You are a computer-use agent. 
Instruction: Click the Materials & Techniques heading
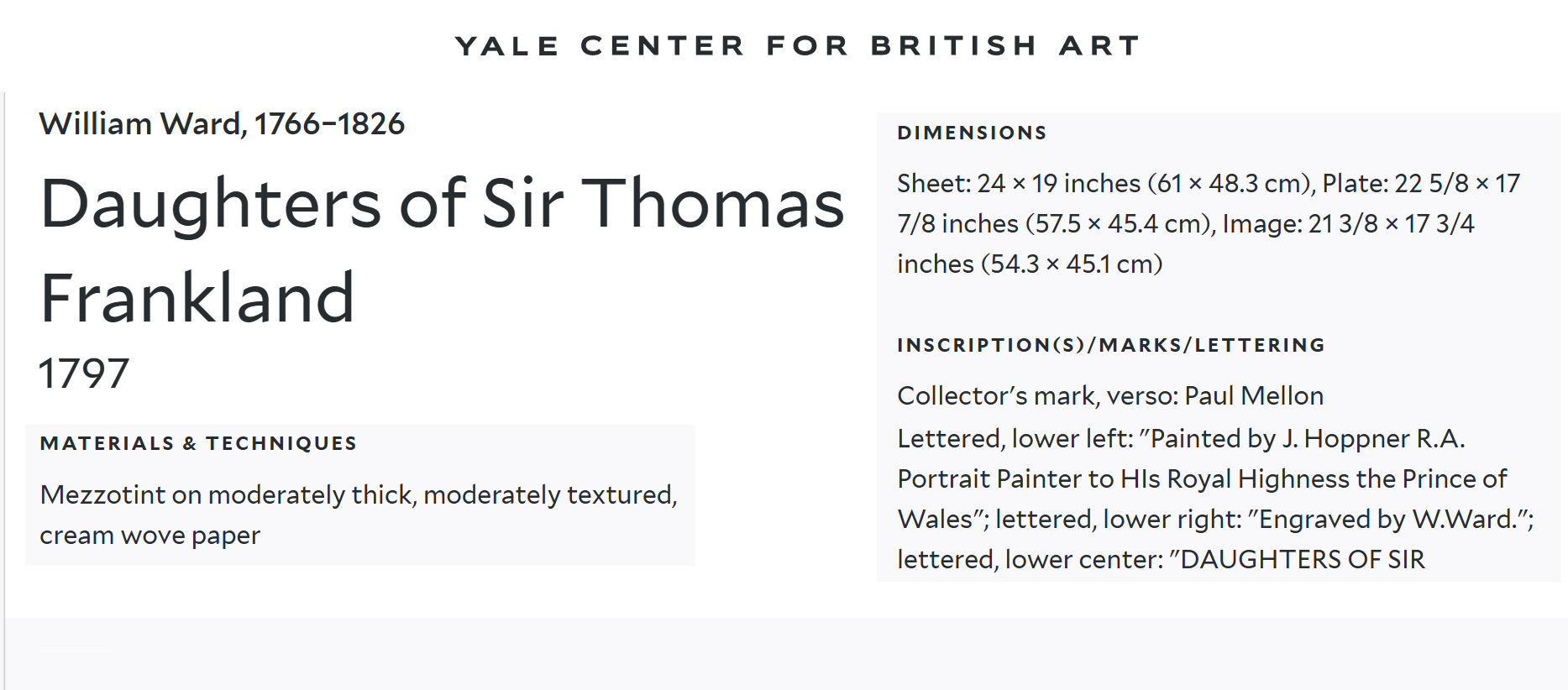pos(198,443)
